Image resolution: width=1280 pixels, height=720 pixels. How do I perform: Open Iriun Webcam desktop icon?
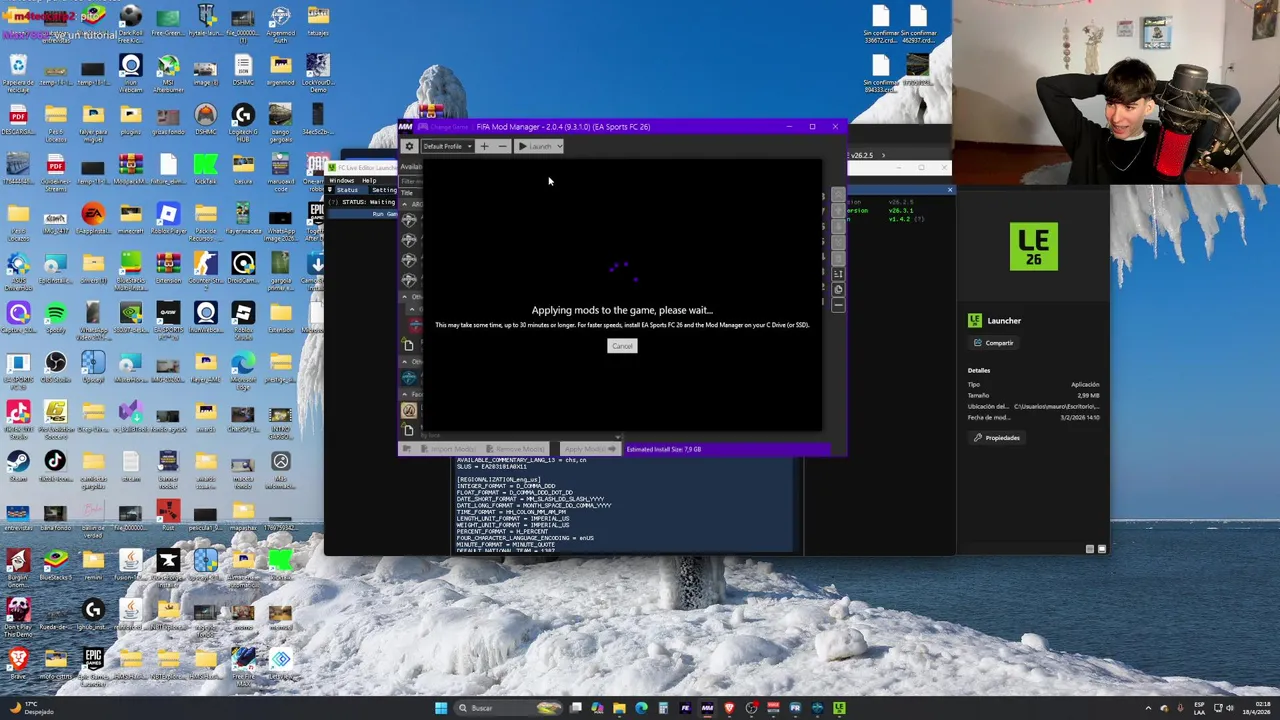point(130,74)
